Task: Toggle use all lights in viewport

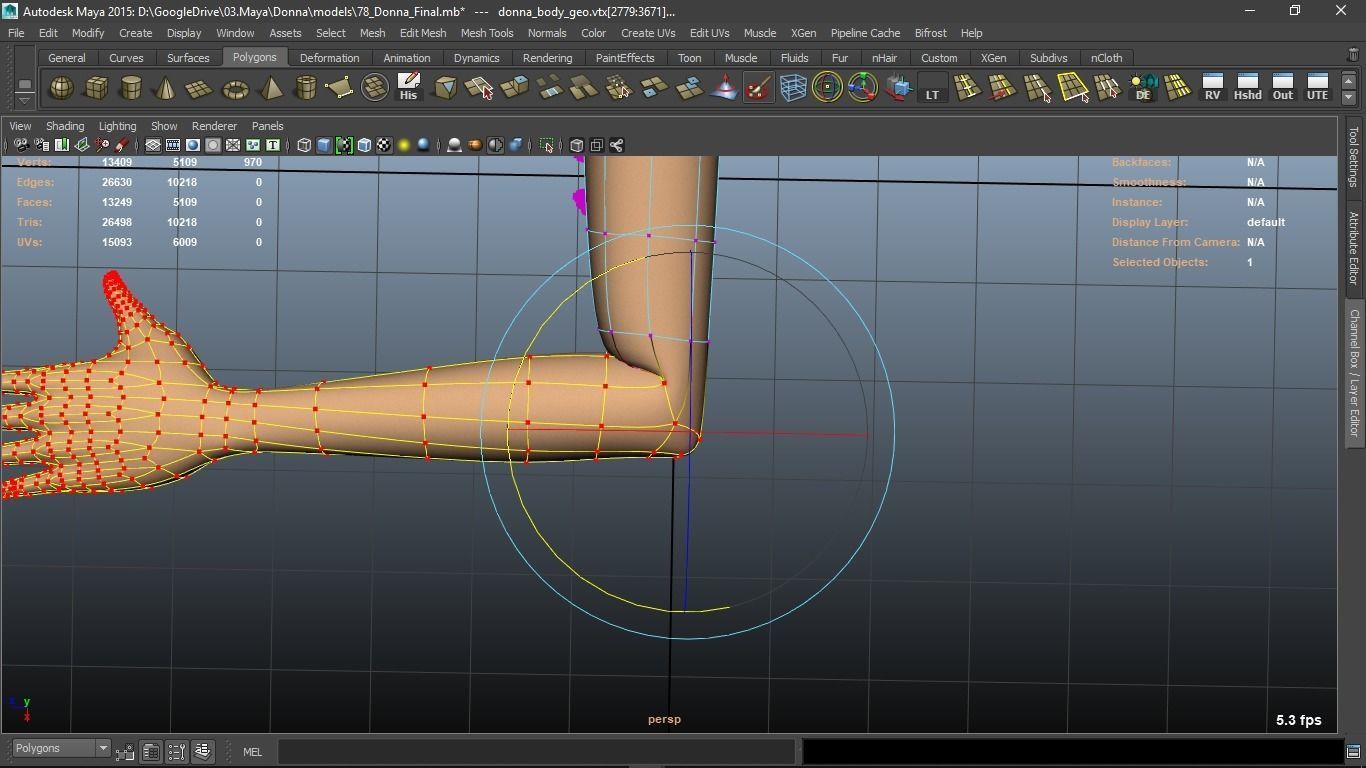Action: [404, 145]
